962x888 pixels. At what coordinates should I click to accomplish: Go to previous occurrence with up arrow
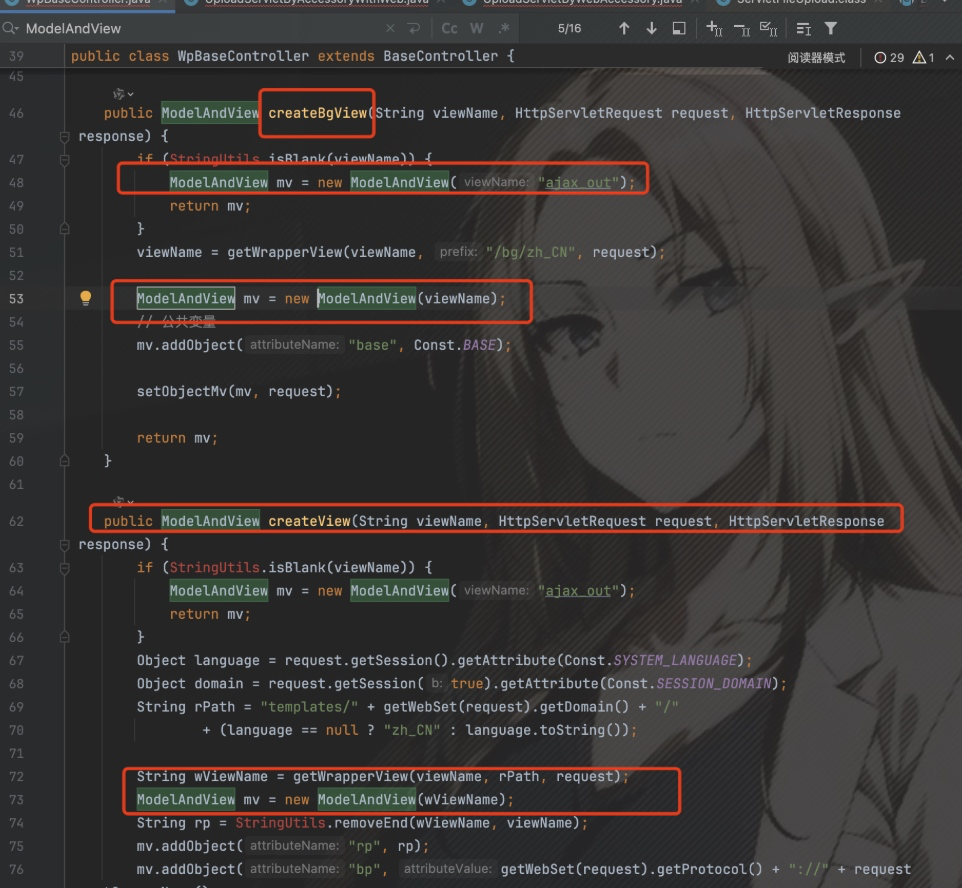coord(624,28)
